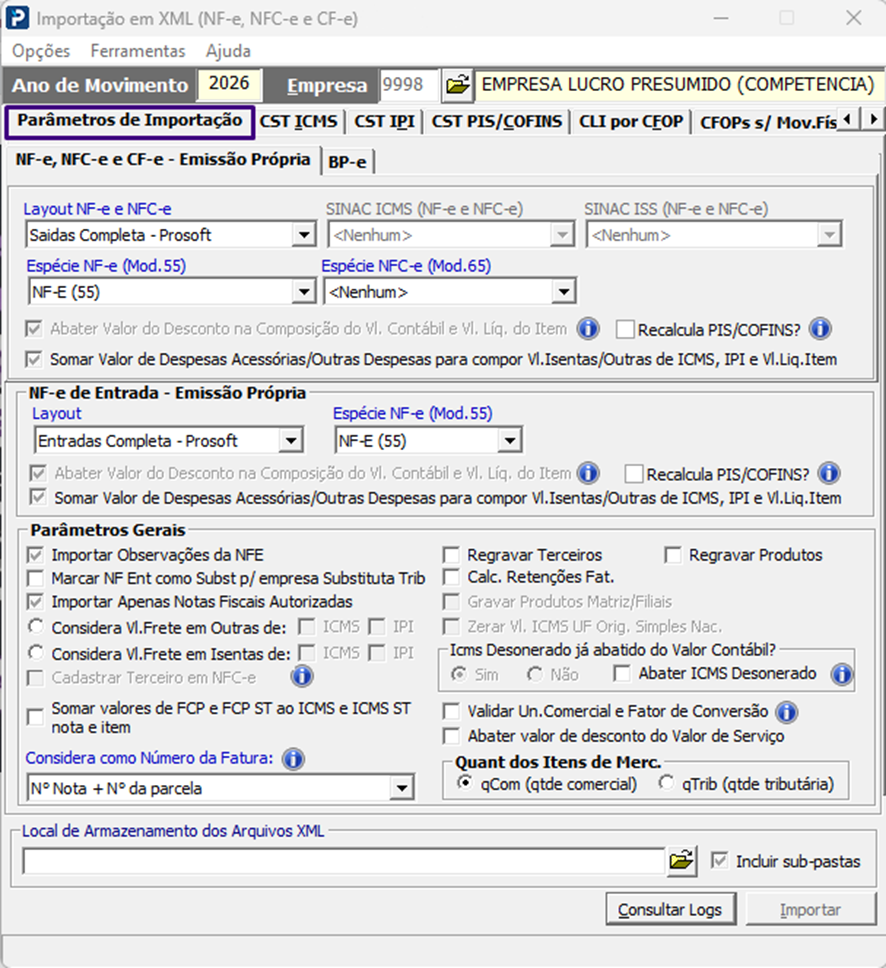Open the Ferramentas menu
This screenshot has height=968, width=886.
pyautogui.click(x=138, y=51)
